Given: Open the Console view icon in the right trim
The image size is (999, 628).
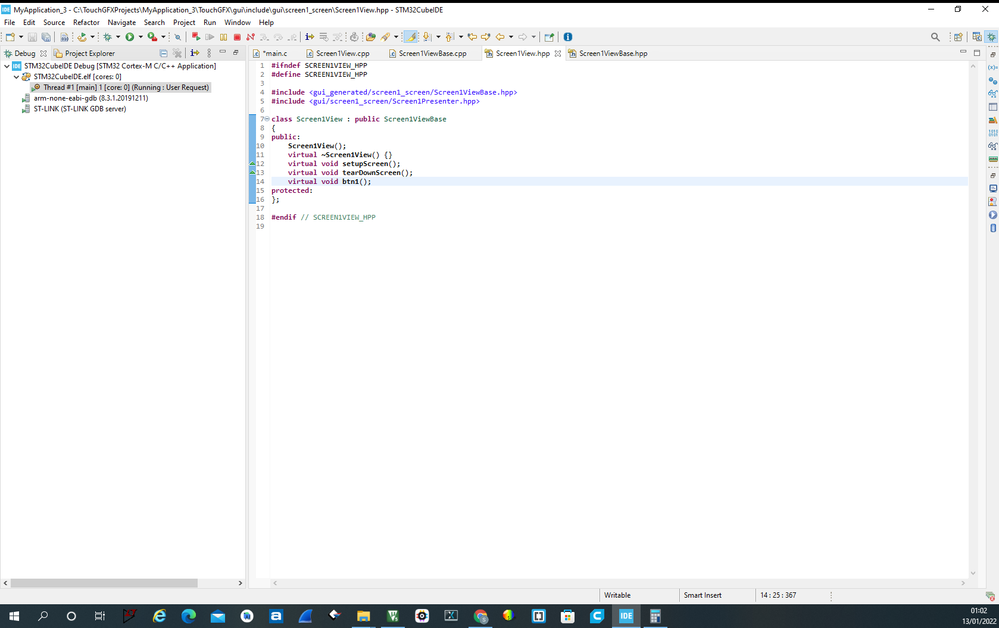Looking at the screenshot, I should 993,189.
